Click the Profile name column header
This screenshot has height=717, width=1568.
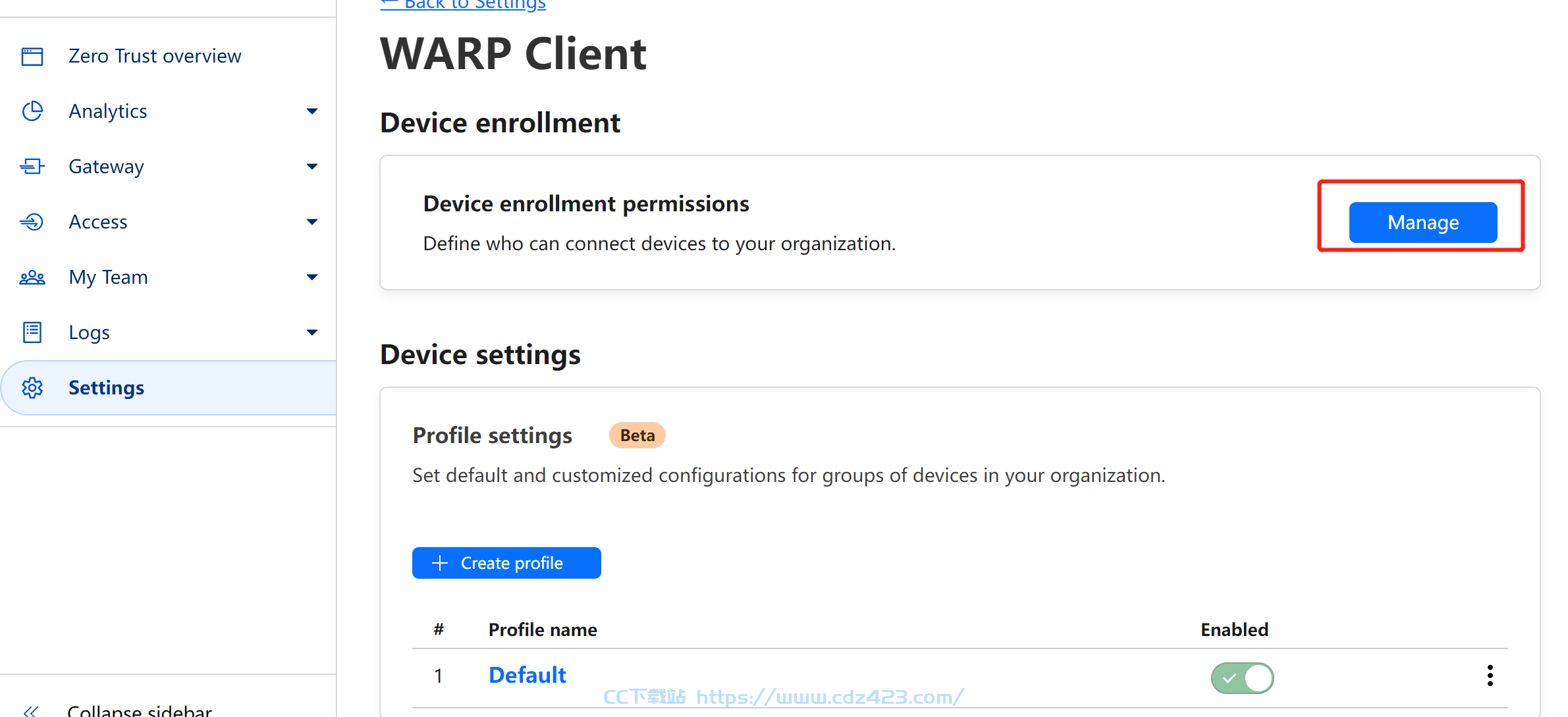[x=543, y=630]
